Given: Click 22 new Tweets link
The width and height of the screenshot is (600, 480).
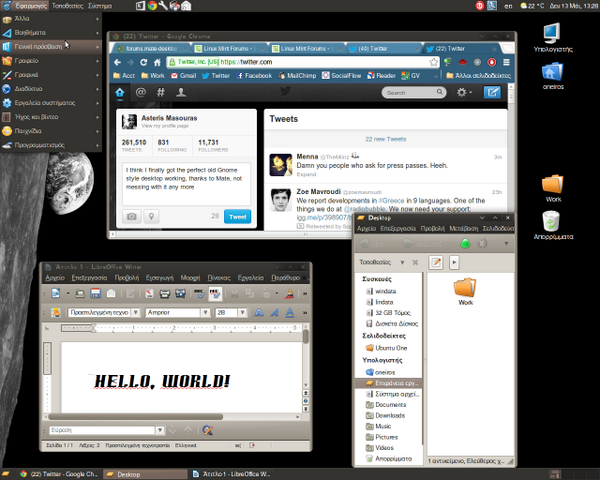Looking at the screenshot, I should coord(385,139).
